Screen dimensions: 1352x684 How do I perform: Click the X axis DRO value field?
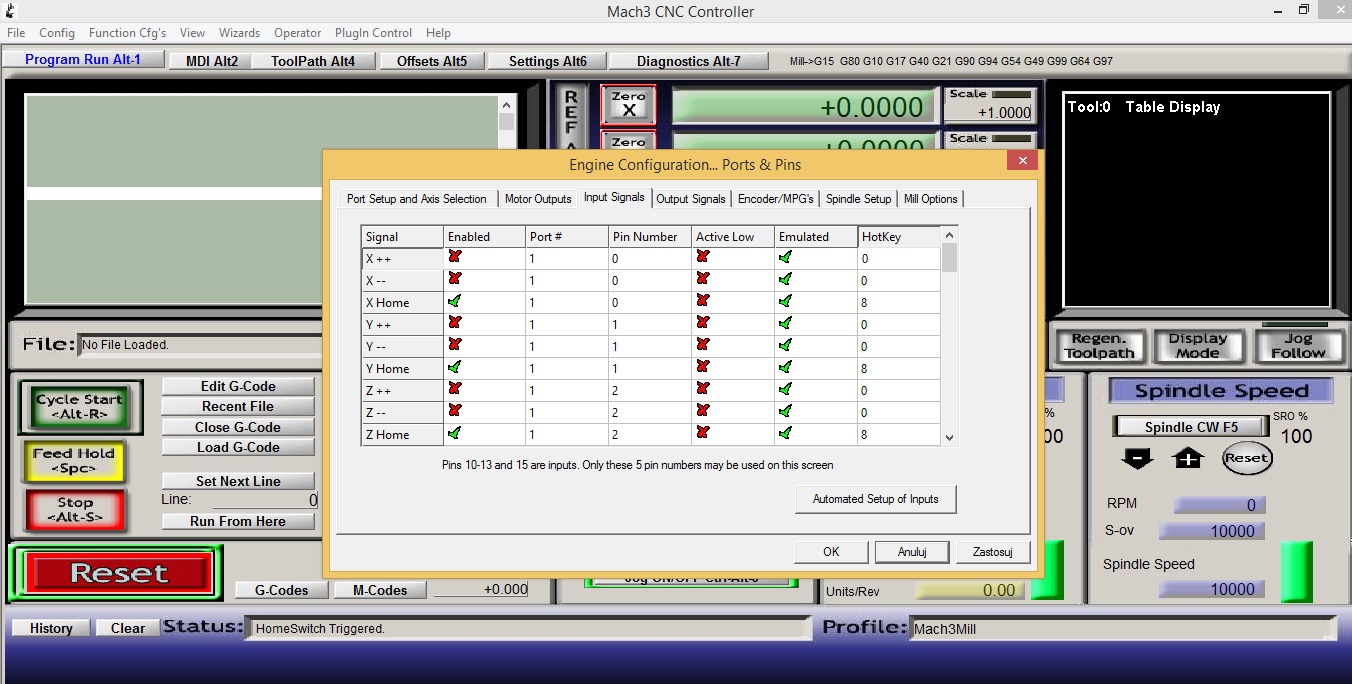point(804,106)
